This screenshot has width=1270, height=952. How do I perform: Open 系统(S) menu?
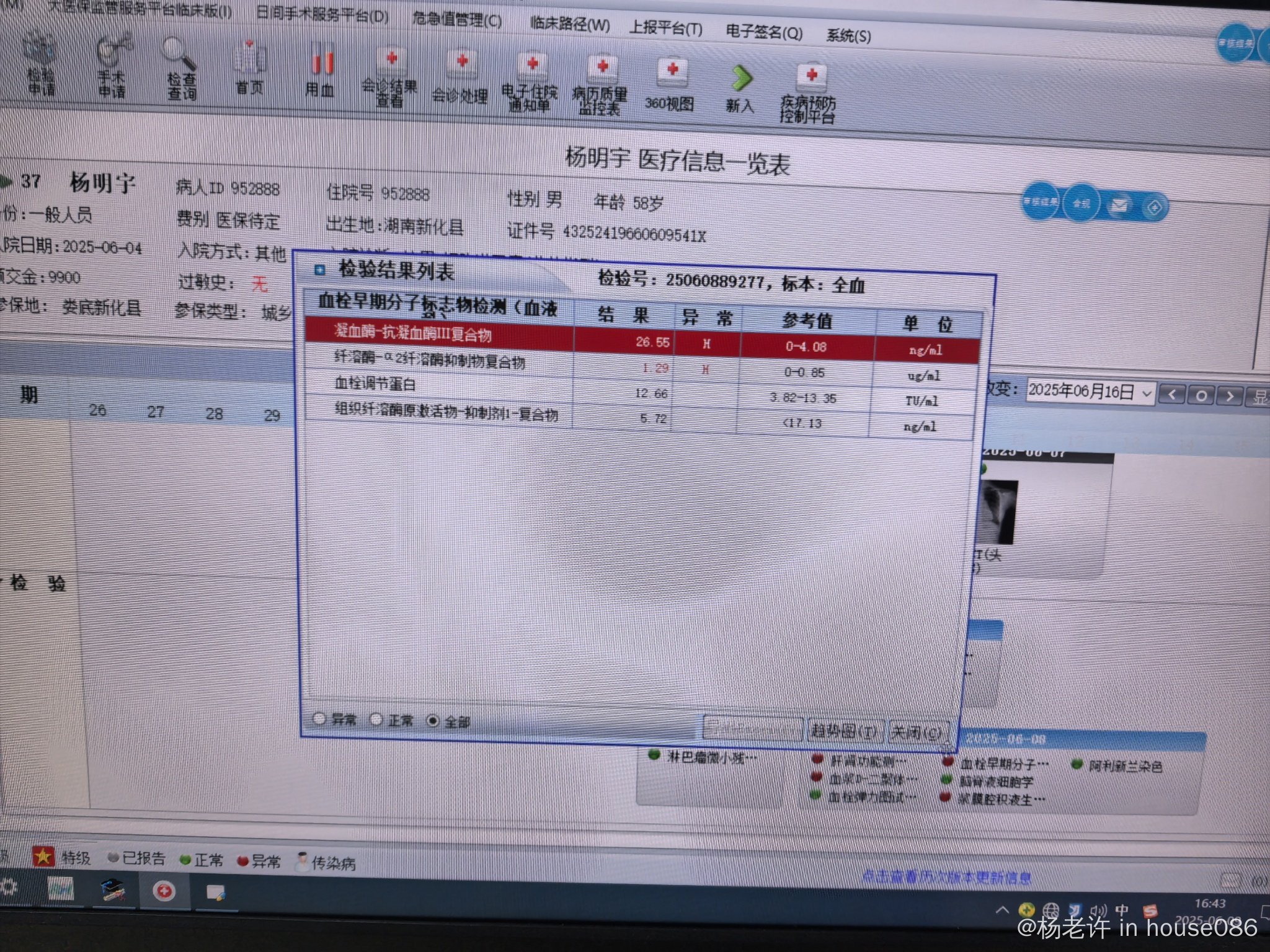848,35
